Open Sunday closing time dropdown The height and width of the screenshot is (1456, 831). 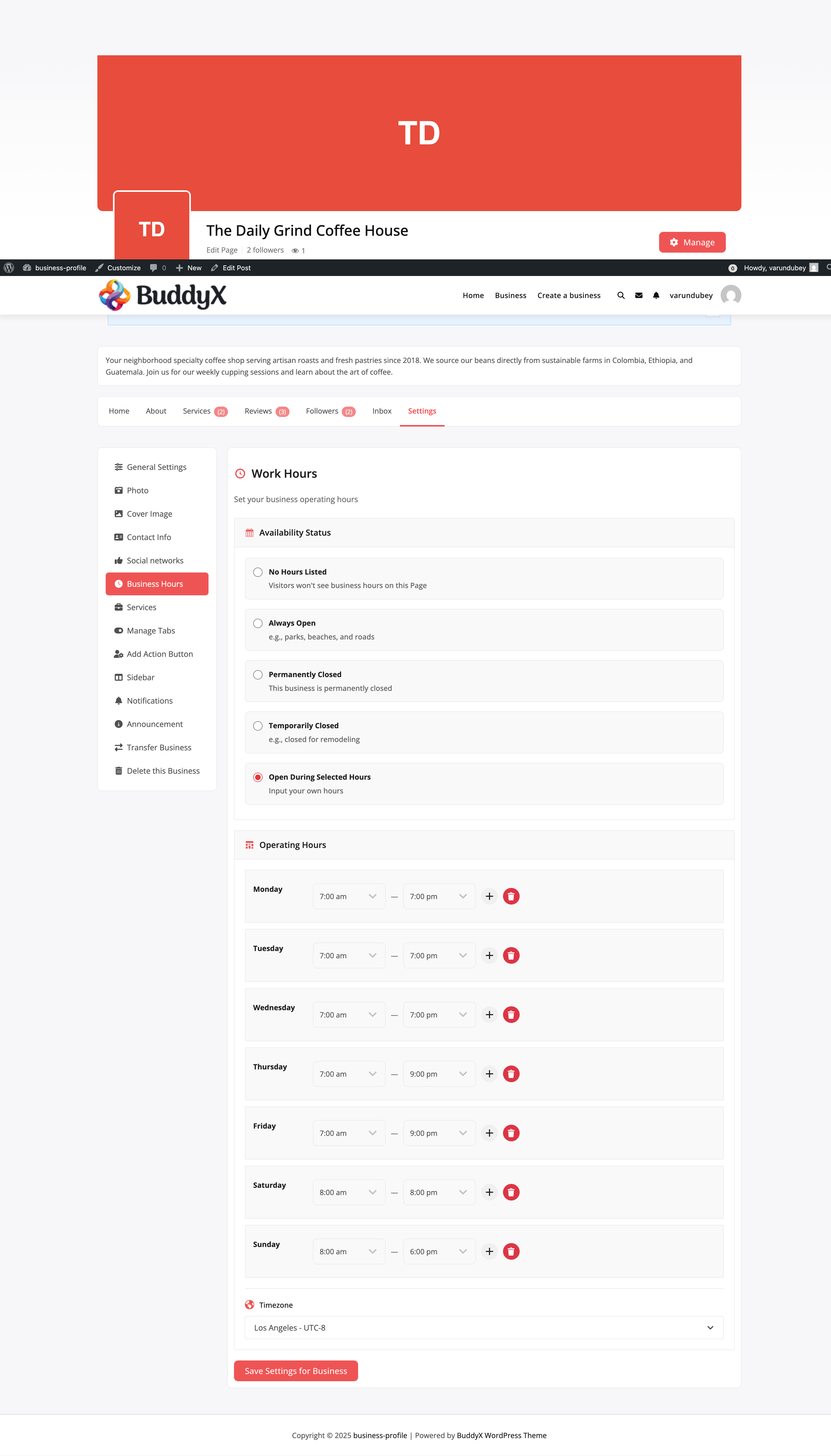coord(439,1251)
